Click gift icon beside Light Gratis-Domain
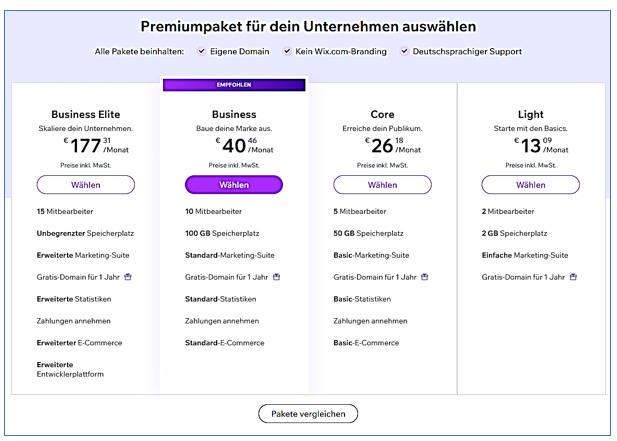Viewport: 617px width, 441px height. pos(573,277)
